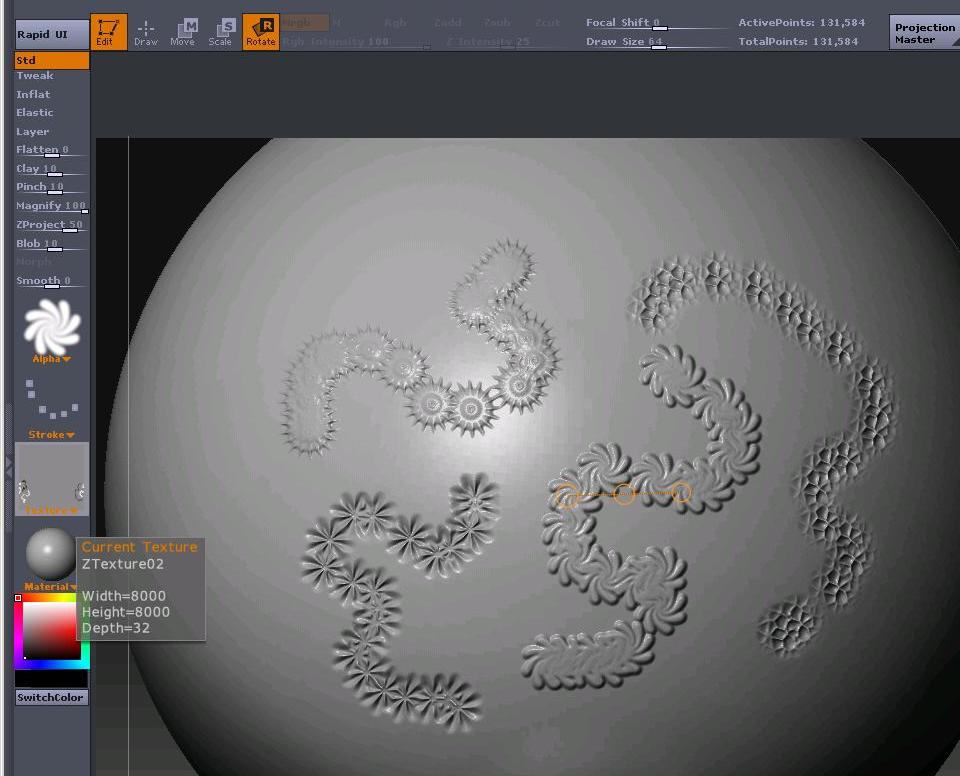Expand the Alpha dropdown arrow

click(x=66, y=360)
